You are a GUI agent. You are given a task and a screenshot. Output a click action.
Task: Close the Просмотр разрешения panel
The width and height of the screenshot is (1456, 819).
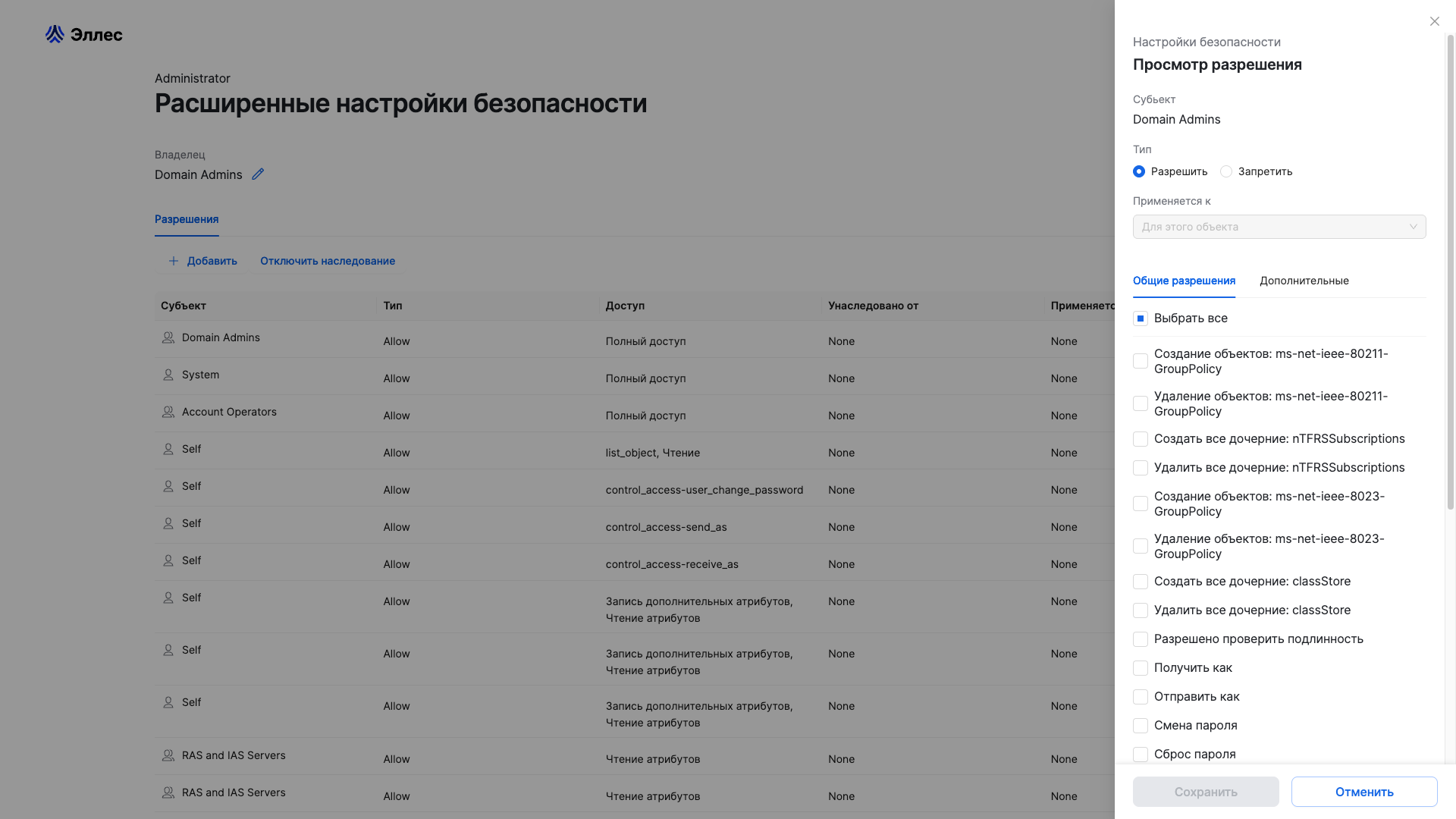(x=1434, y=21)
